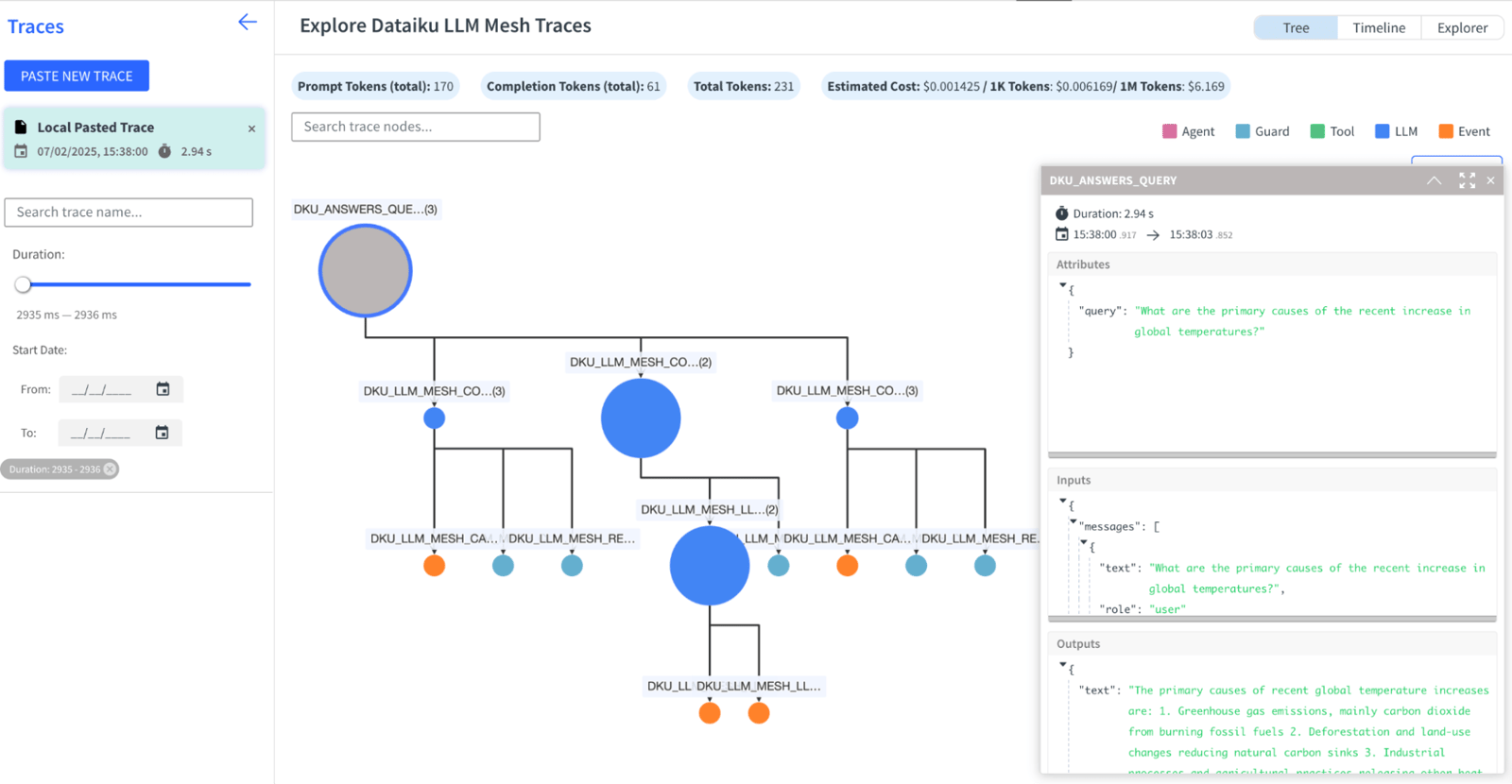Click the Search trace nodes input field
This screenshot has height=784, width=1512.
[x=416, y=127]
